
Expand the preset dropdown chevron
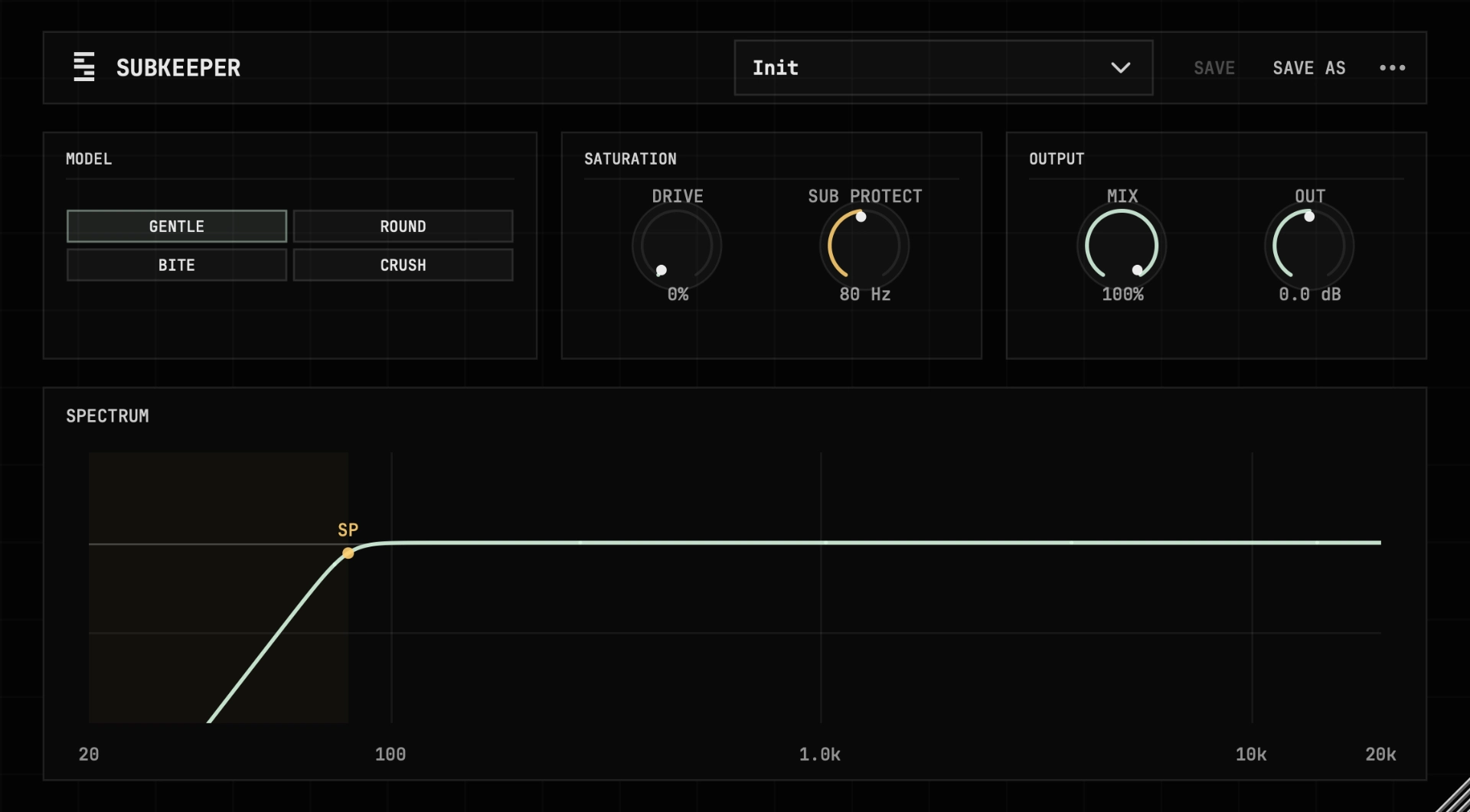[x=1120, y=68]
